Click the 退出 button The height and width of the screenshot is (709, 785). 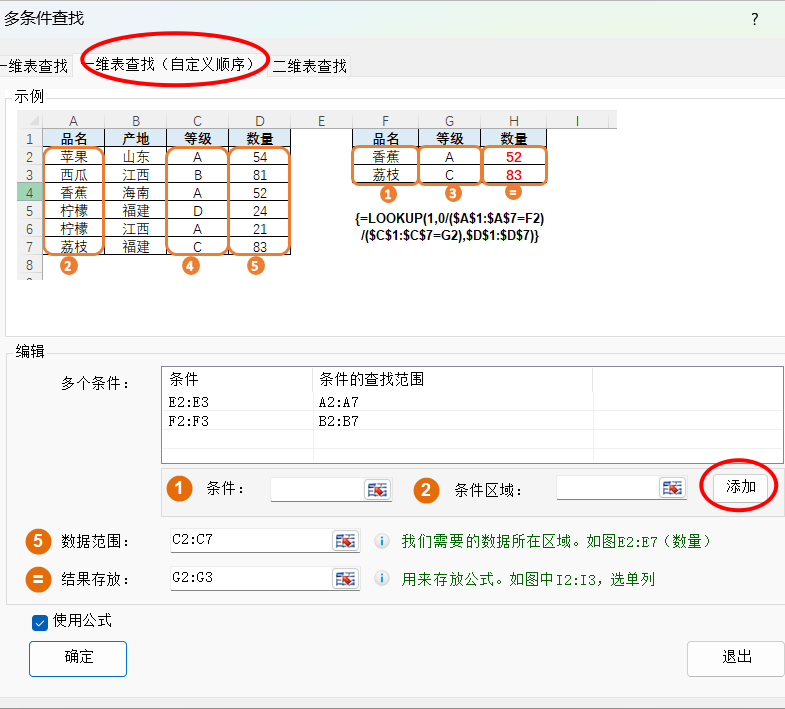click(x=736, y=658)
